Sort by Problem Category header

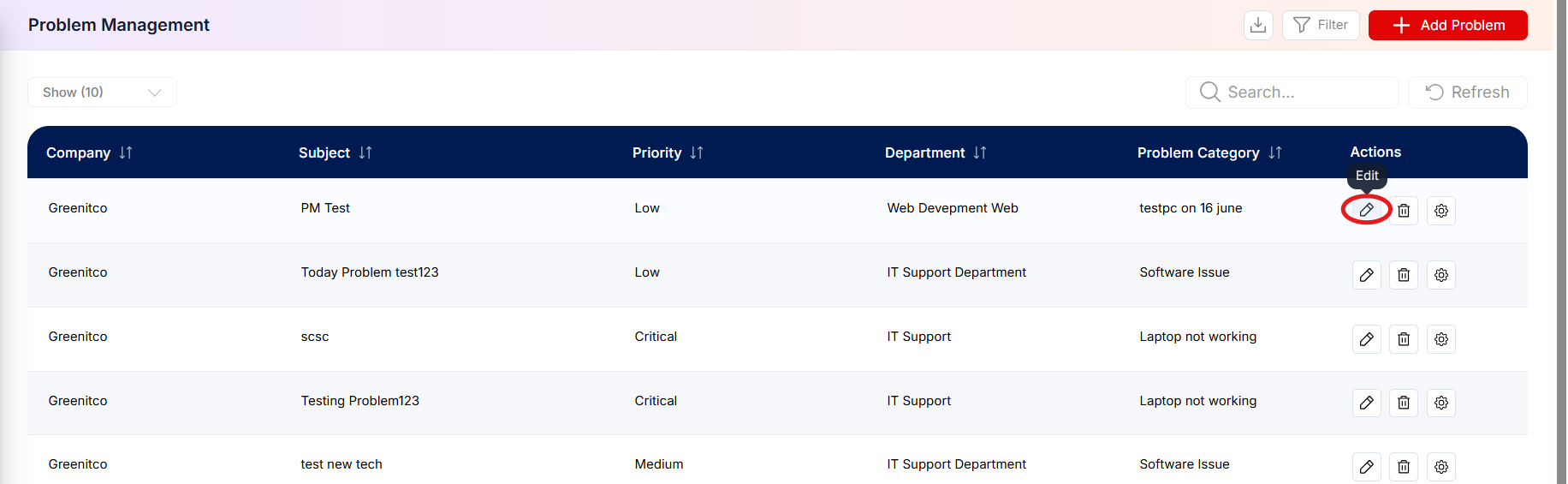pyautogui.click(x=1275, y=152)
